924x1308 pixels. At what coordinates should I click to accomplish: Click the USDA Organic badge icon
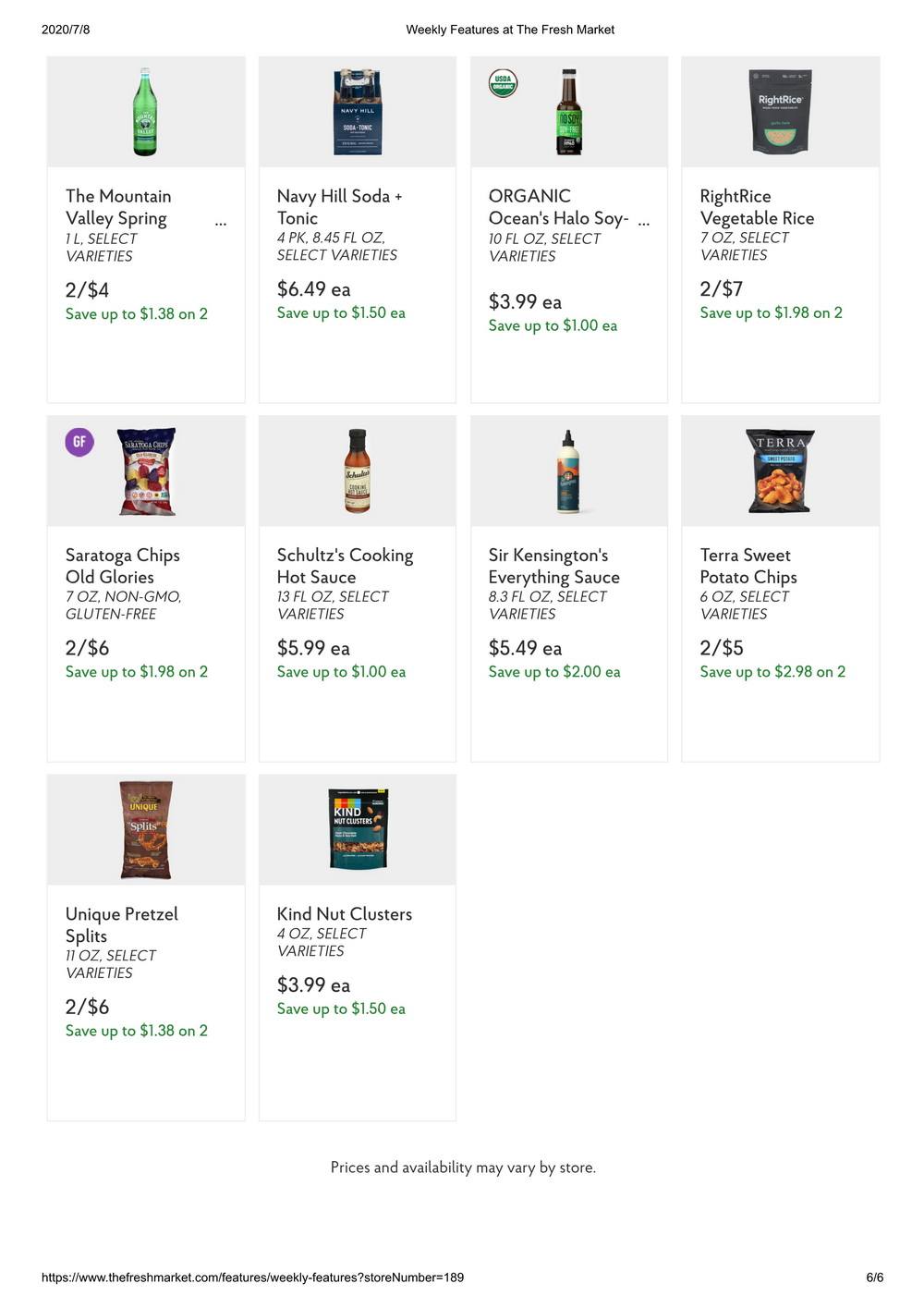(x=503, y=83)
